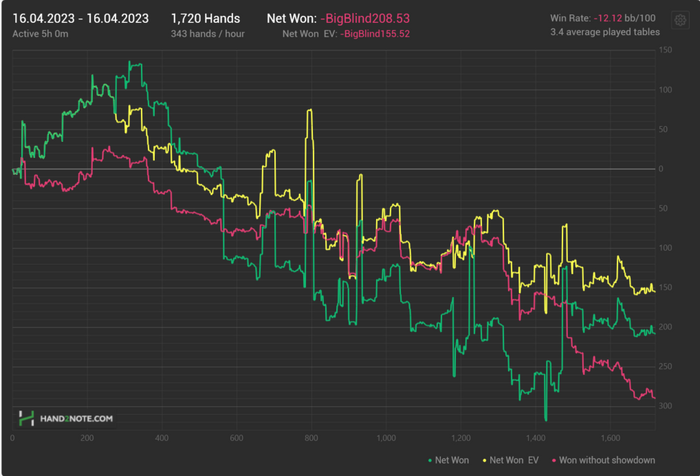Click the green Net Won legend dot
Screen dimensions: 700x476
429,461
